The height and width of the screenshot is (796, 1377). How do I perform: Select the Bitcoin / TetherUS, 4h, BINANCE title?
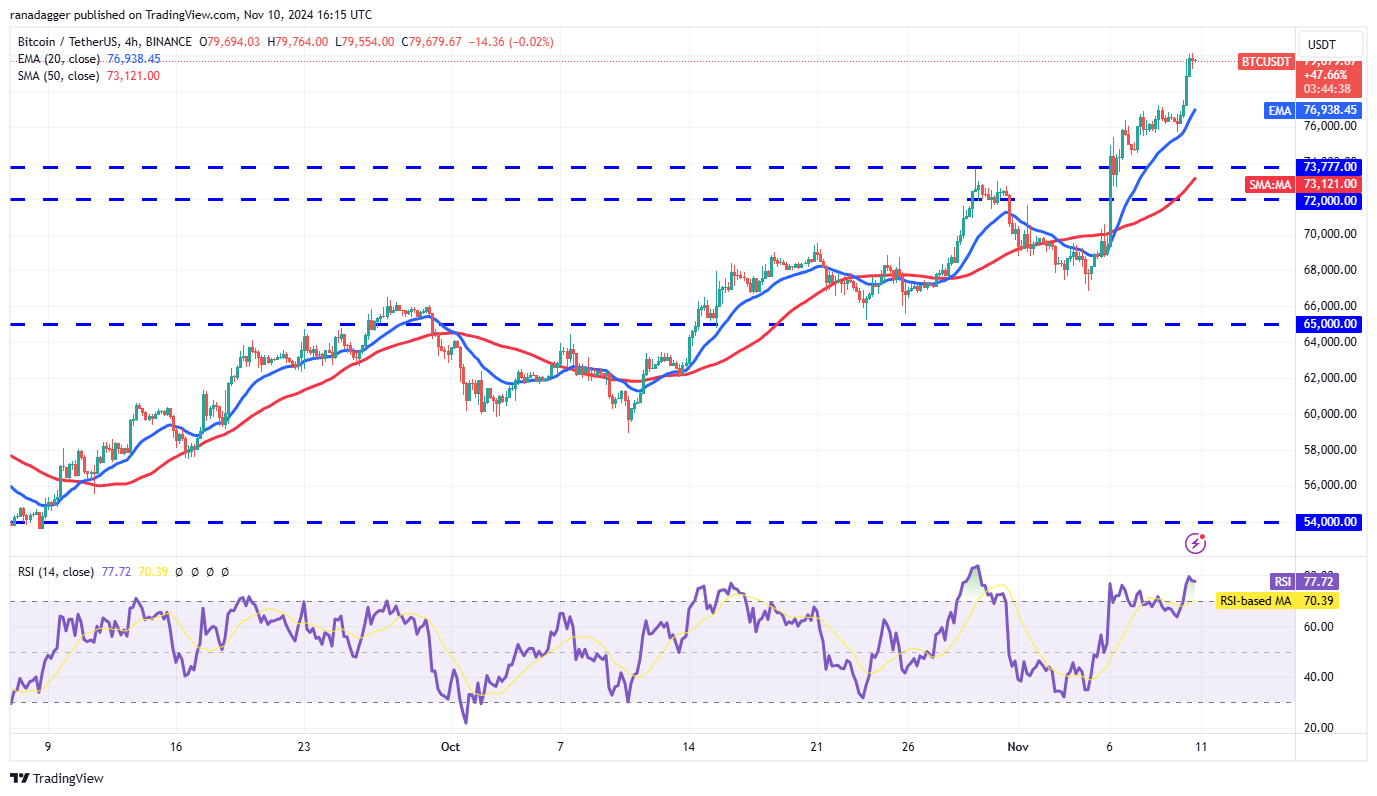[106, 42]
